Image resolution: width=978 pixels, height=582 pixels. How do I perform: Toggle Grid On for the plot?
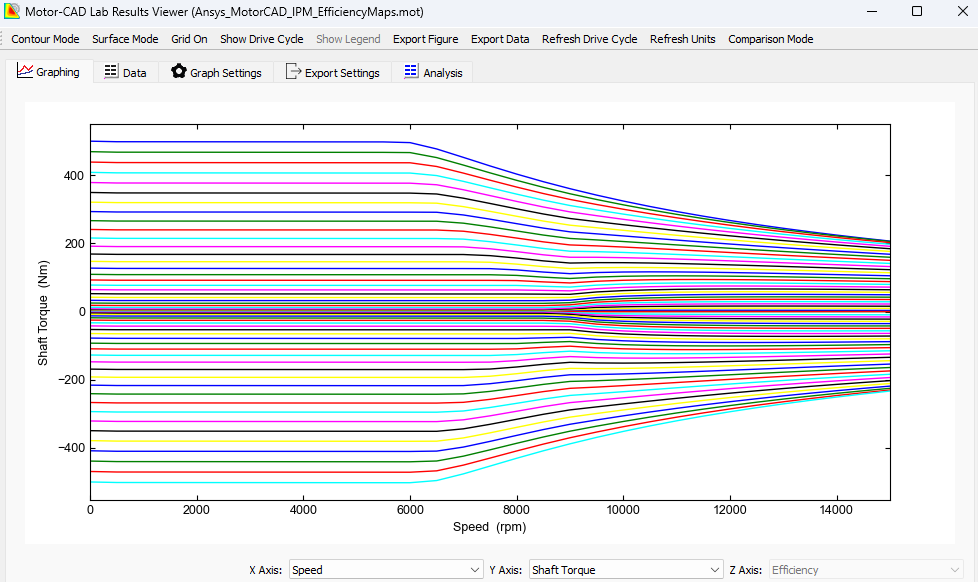coord(188,39)
